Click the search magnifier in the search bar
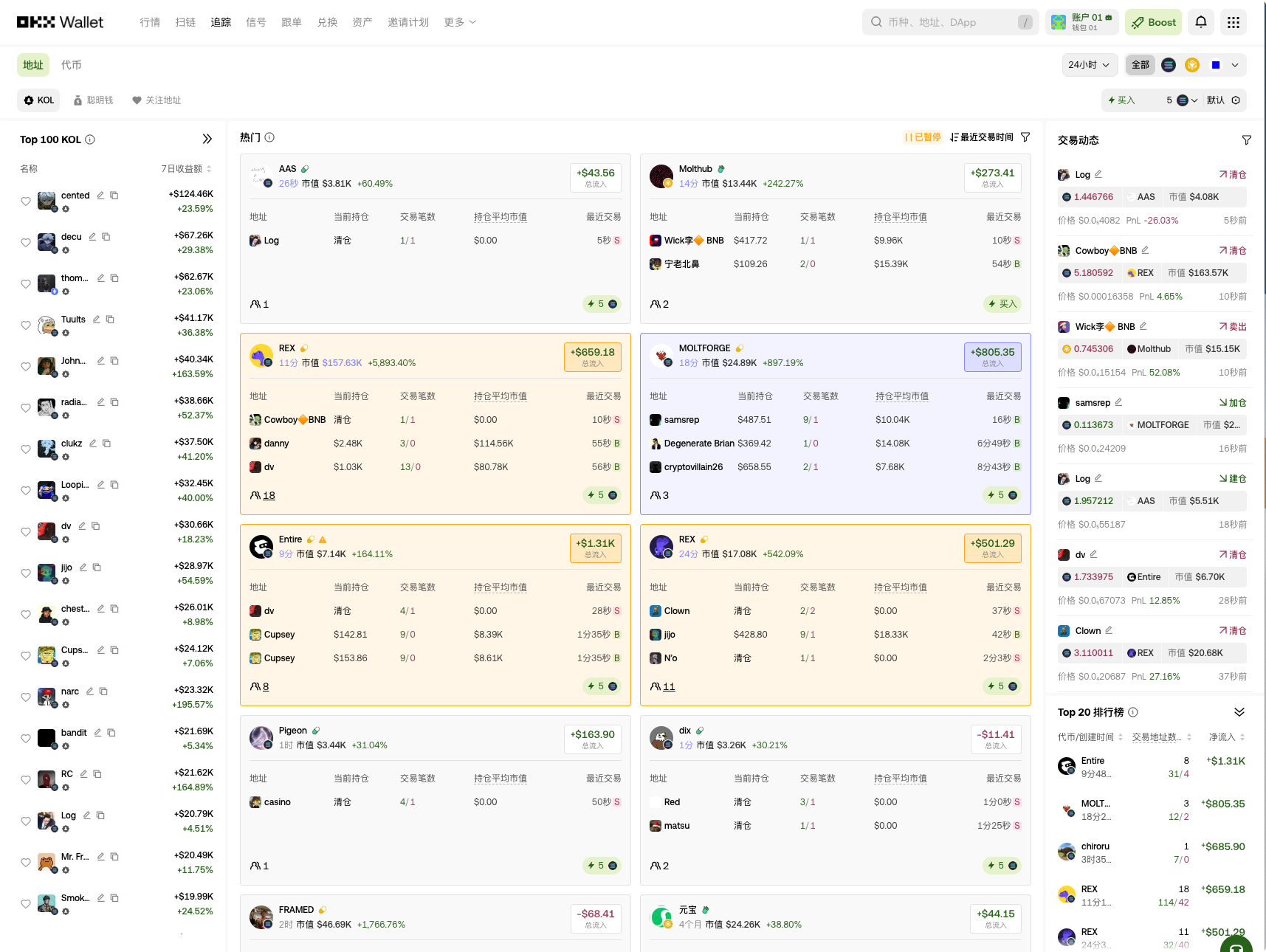Viewport: 1266px width, 952px height. [876, 22]
